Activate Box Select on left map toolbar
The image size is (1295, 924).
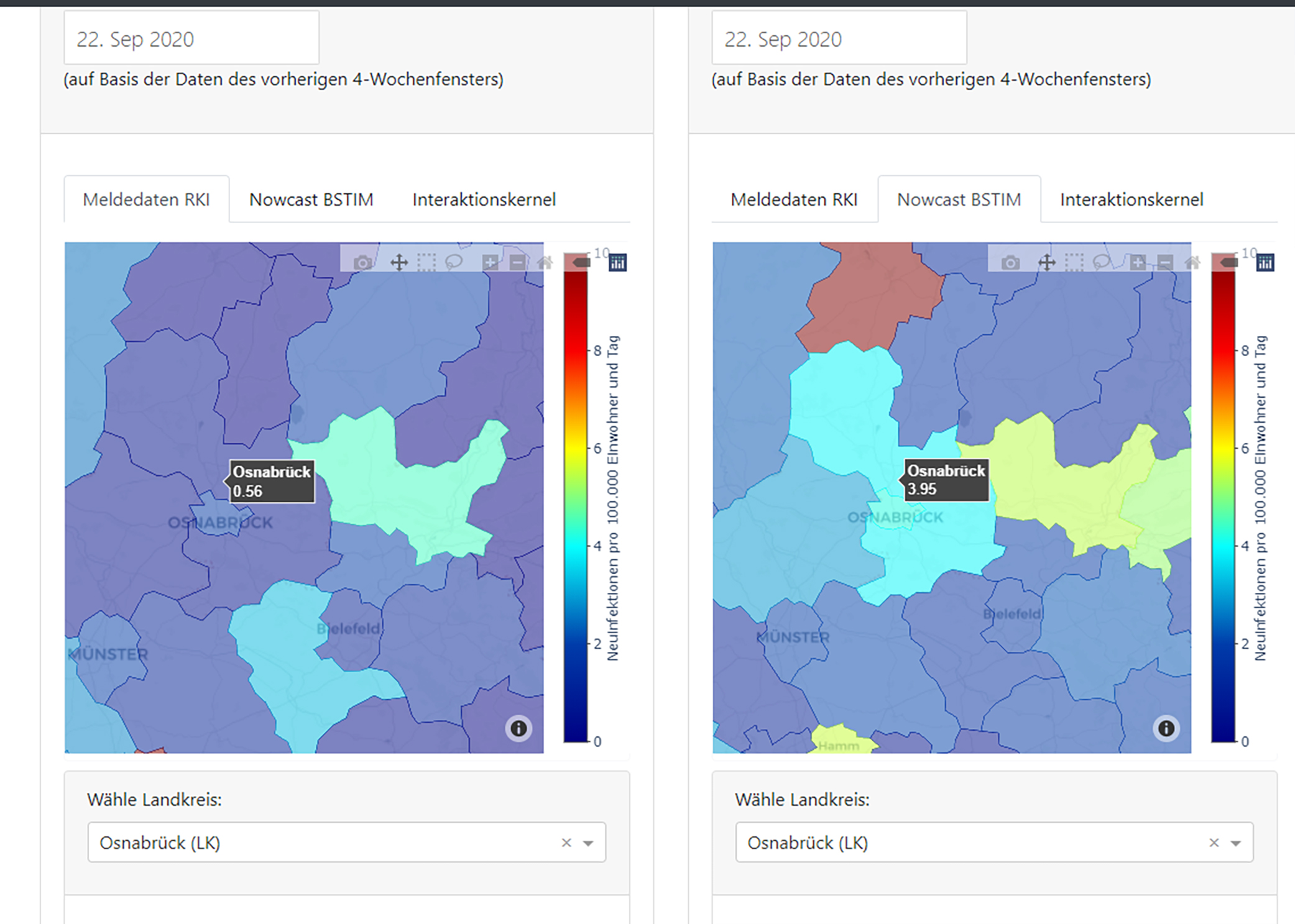pyautogui.click(x=426, y=263)
